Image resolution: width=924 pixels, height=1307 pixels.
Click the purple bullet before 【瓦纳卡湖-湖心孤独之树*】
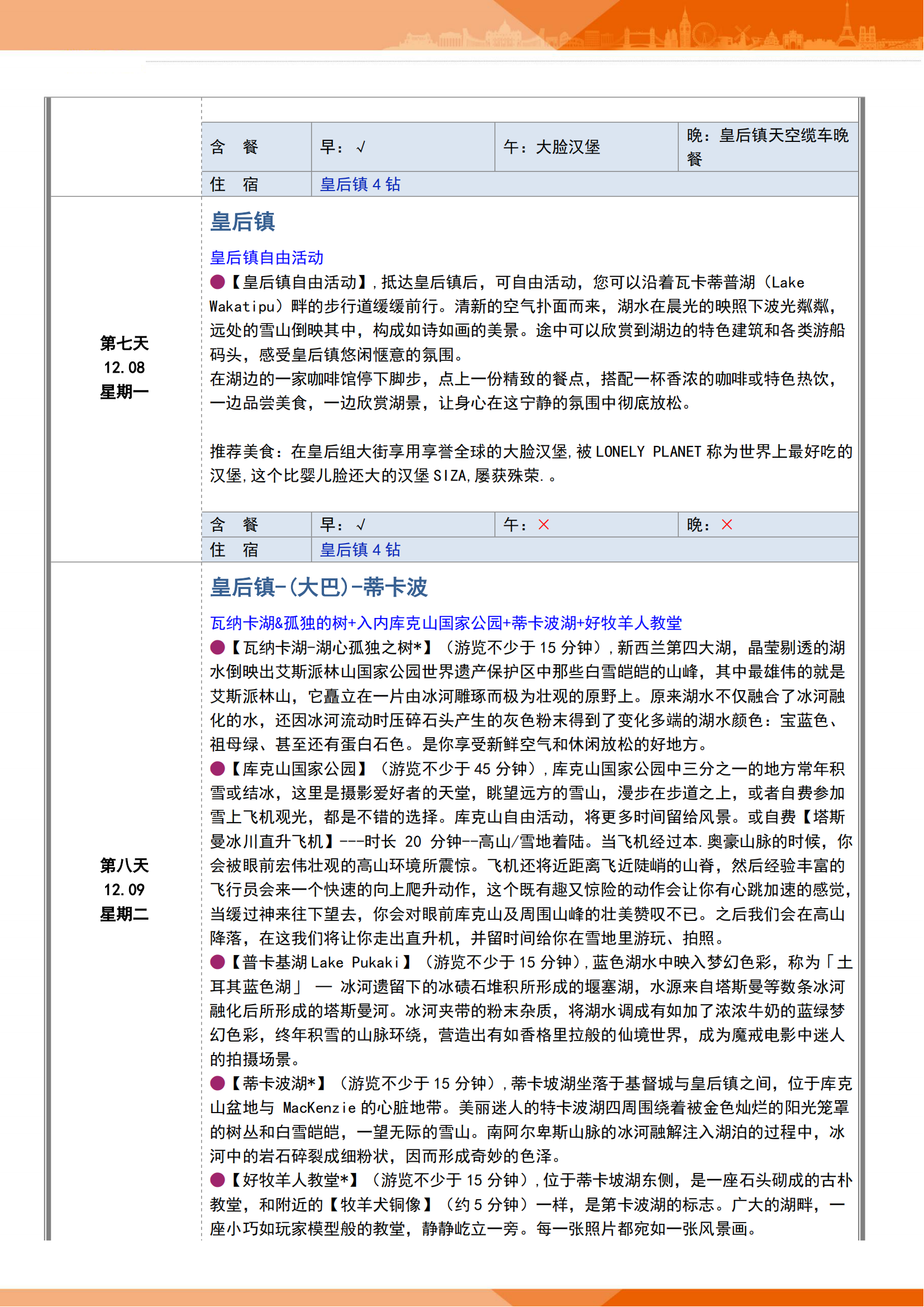pos(217,647)
